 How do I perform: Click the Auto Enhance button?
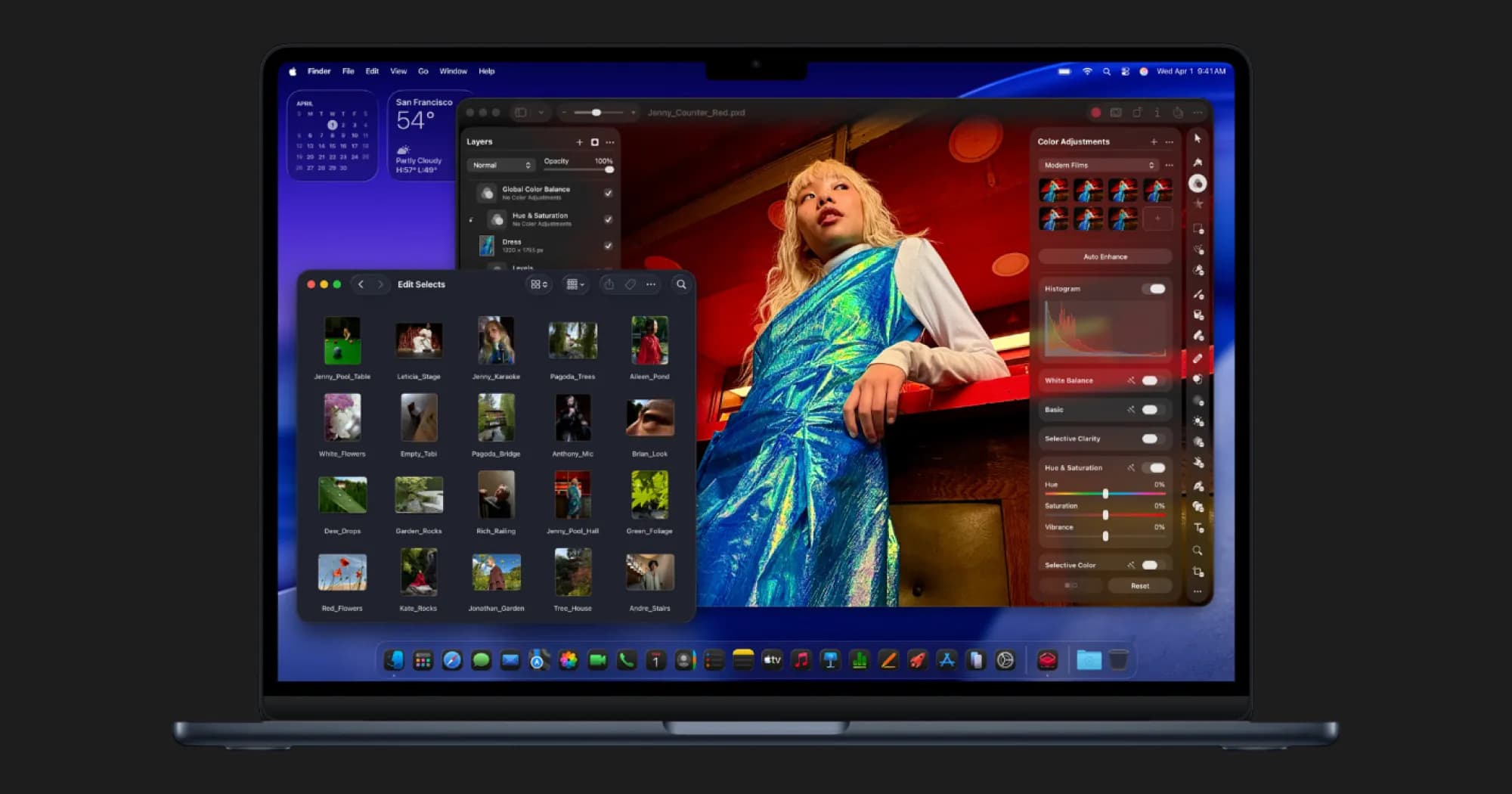(1105, 257)
